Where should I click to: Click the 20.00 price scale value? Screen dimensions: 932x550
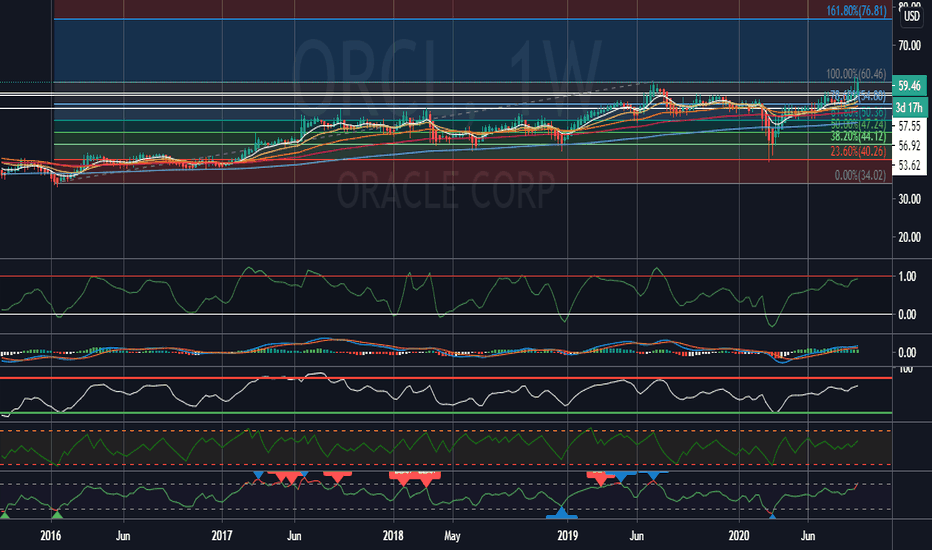pyautogui.click(x=909, y=237)
